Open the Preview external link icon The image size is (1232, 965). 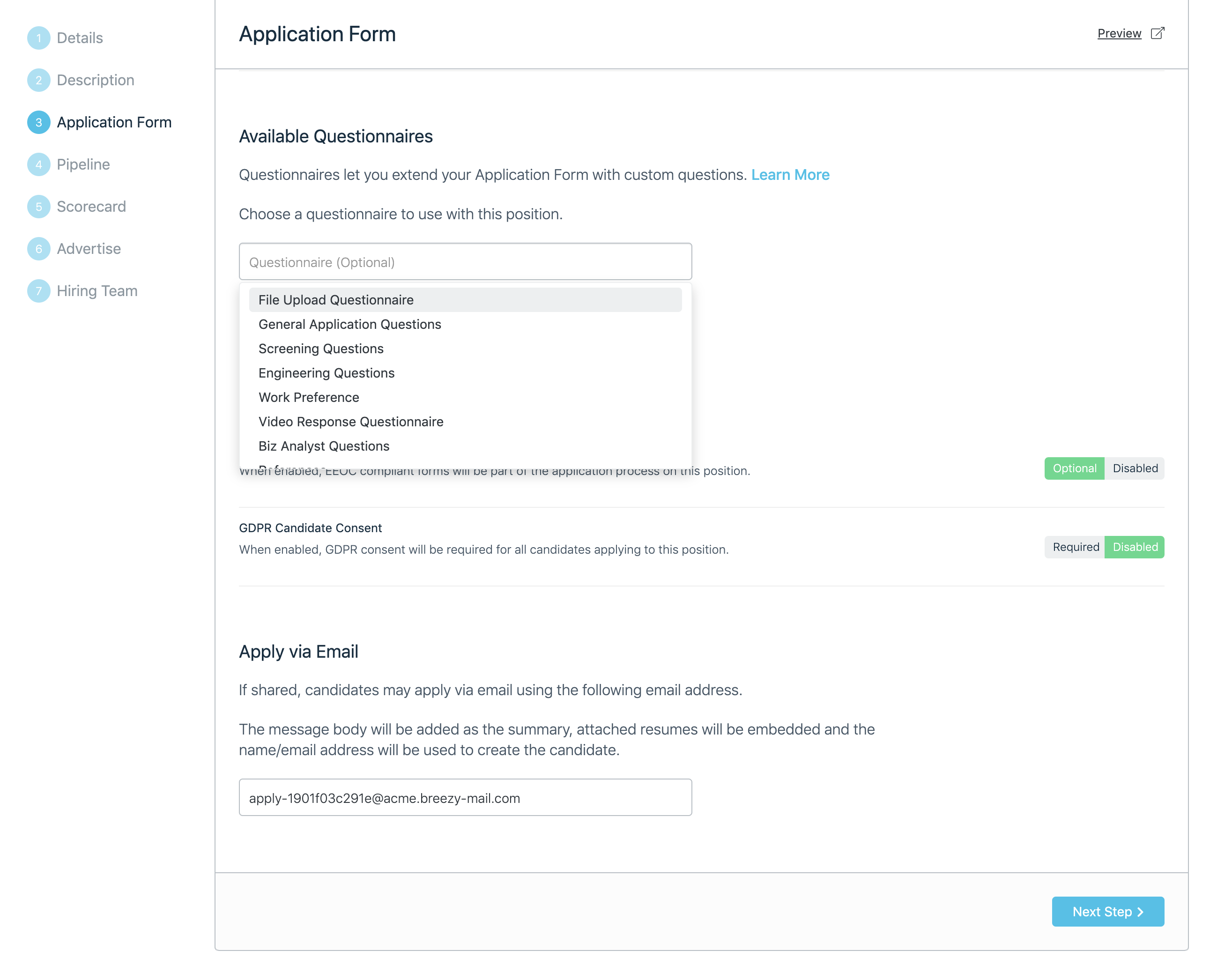[x=1159, y=33]
